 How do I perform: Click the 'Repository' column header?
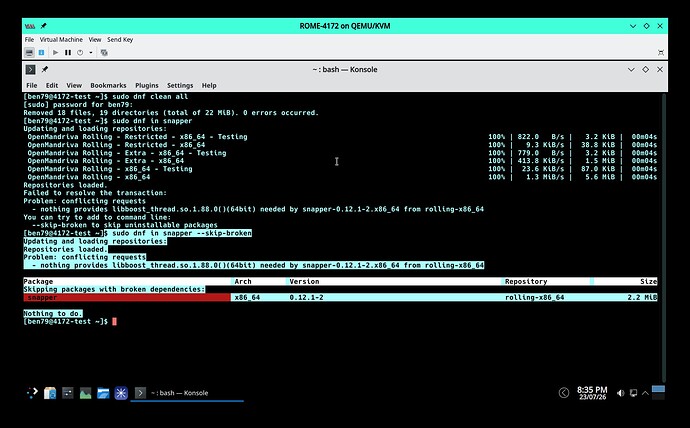pos(526,282)
